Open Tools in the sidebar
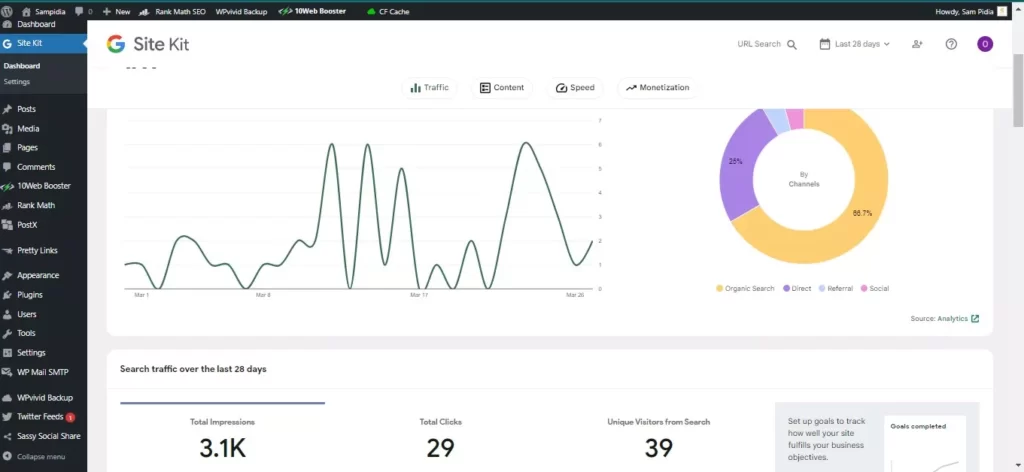Viewport: 1024px width, 472px height. (43, 333)
